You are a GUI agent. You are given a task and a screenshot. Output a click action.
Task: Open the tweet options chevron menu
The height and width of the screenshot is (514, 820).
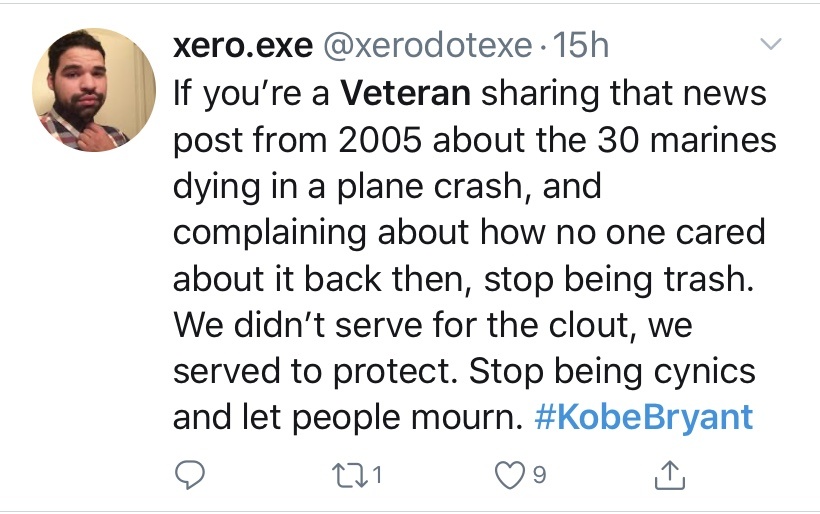click(x=771, y=46)
